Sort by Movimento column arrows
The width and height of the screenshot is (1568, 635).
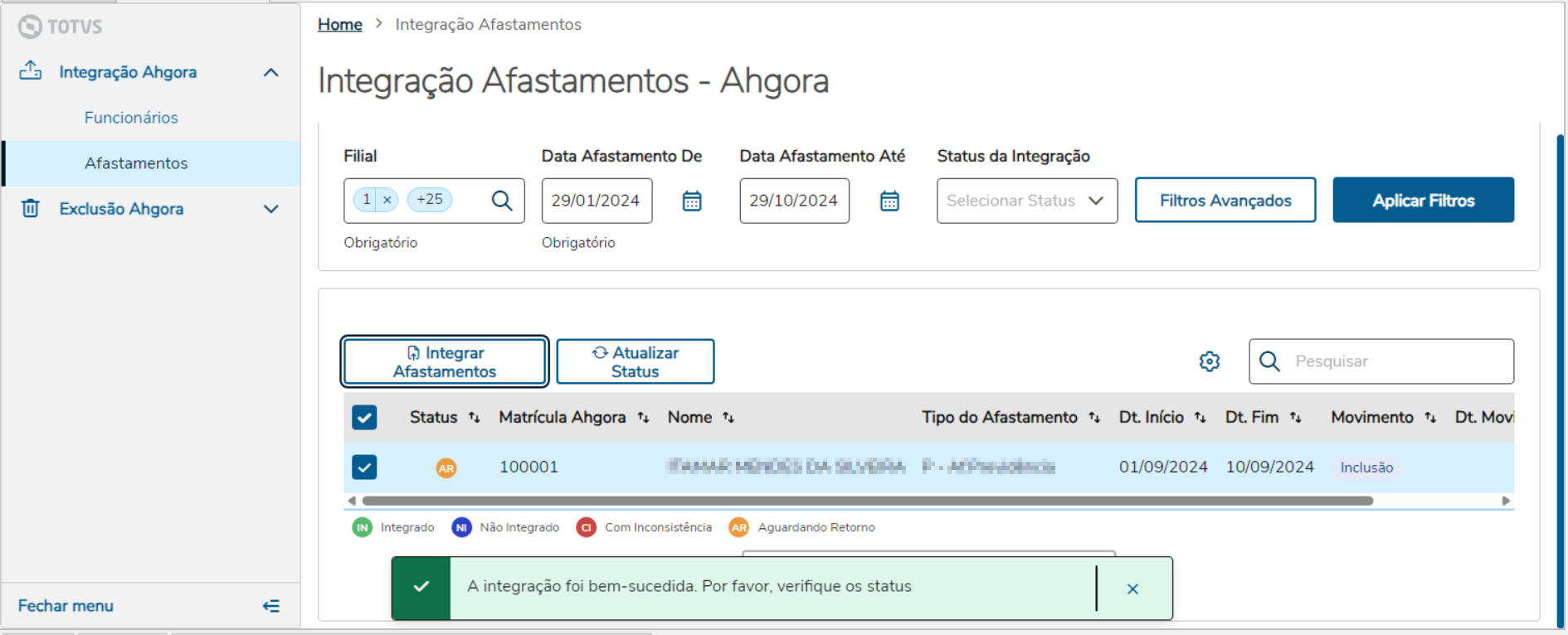coord(1430,418)
